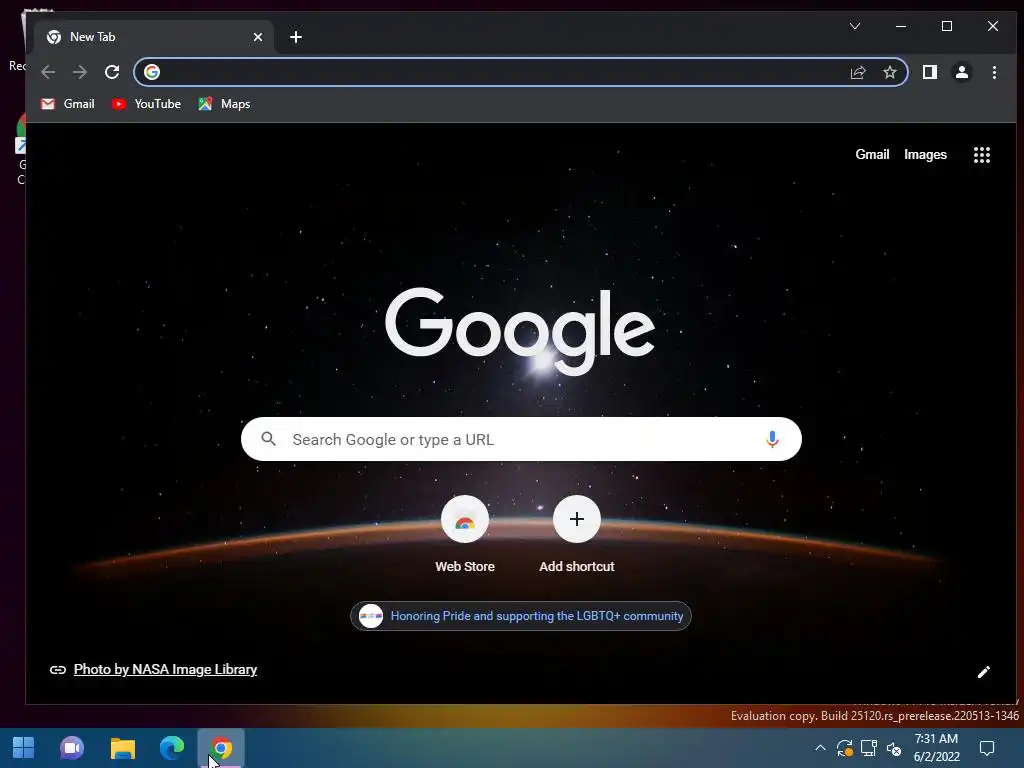Open a new tab with plus button
Image resolution: width=1024 pixels, height=768 pixels.
[x=296, y=37]
